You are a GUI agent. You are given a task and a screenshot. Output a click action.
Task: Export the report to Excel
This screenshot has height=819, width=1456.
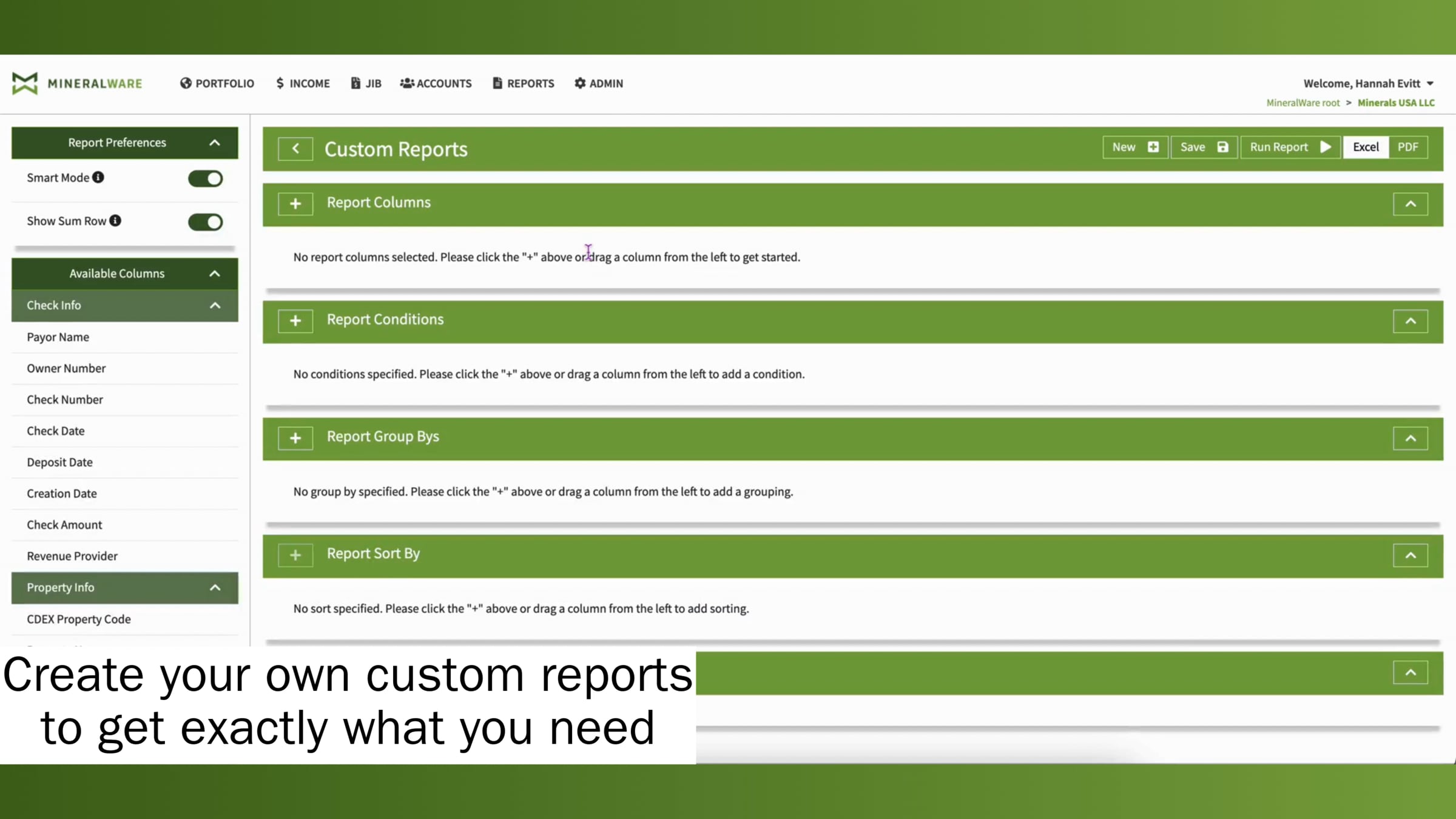tap(1365, 147)
